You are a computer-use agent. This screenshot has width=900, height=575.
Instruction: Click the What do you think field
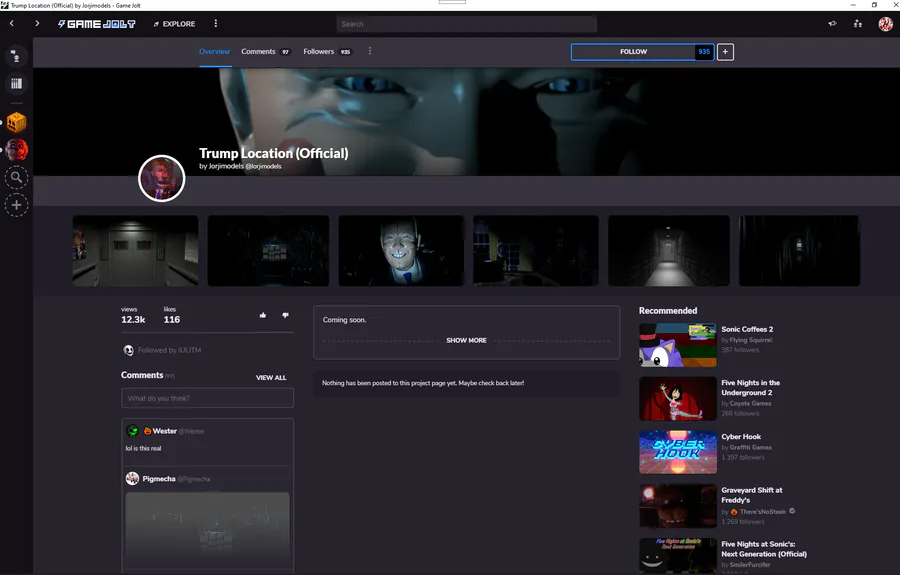[207, 398]
